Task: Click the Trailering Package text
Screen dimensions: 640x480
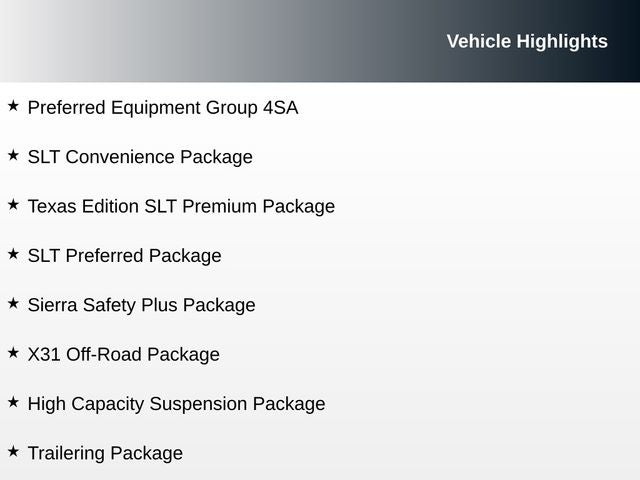Action: pos(105,454)
